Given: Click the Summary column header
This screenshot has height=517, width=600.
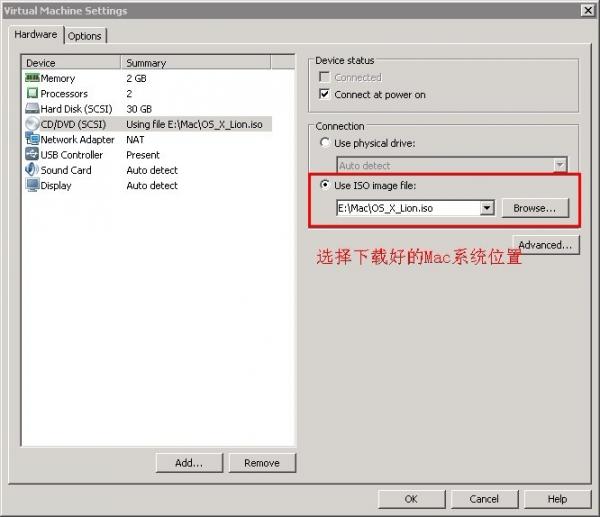Looking at the screenshot, I should 196,63.
